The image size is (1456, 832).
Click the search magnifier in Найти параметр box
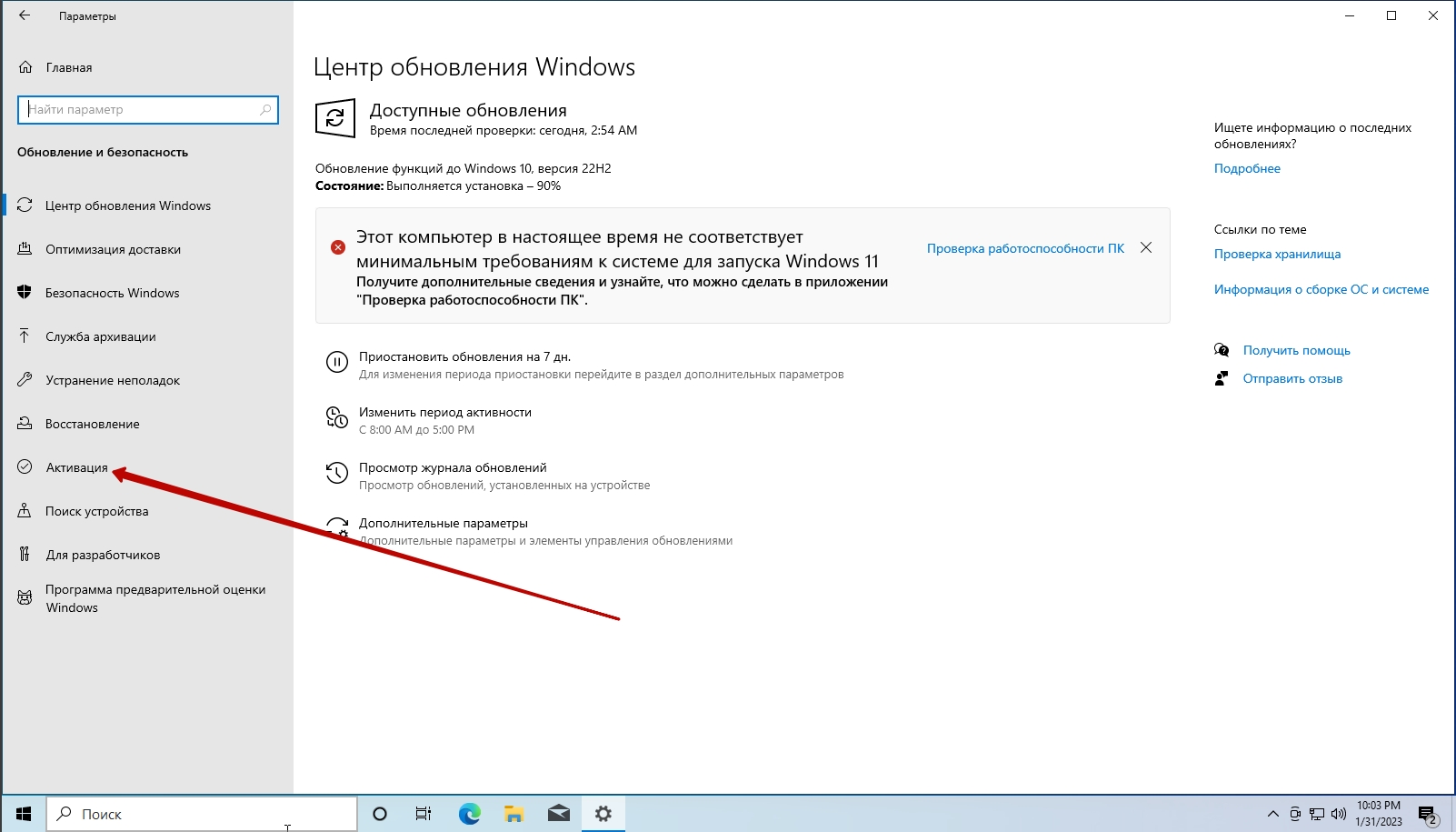click(x=265, y=109)
